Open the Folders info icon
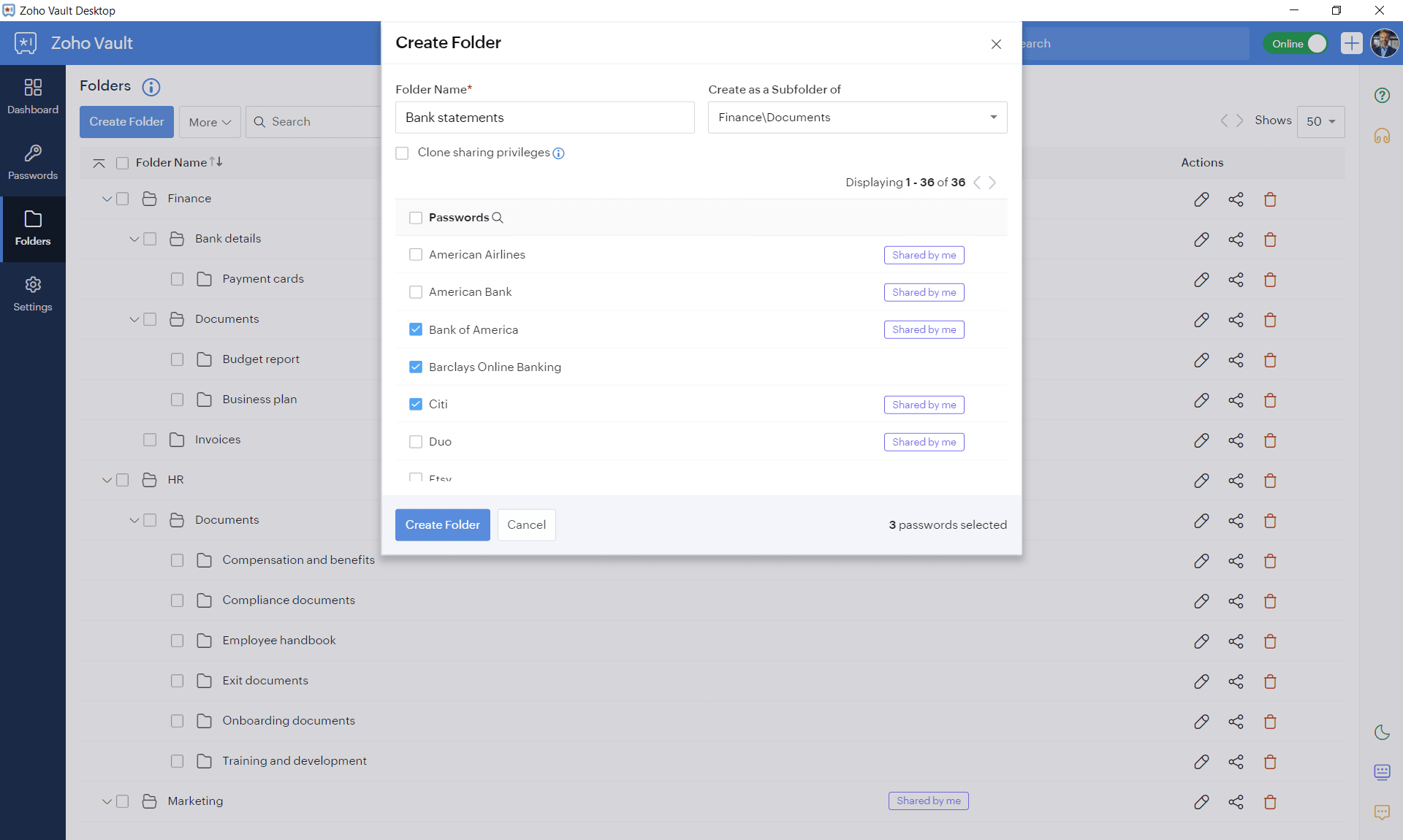The height and width of the screenshot is (840, 1403). [151, 87]
